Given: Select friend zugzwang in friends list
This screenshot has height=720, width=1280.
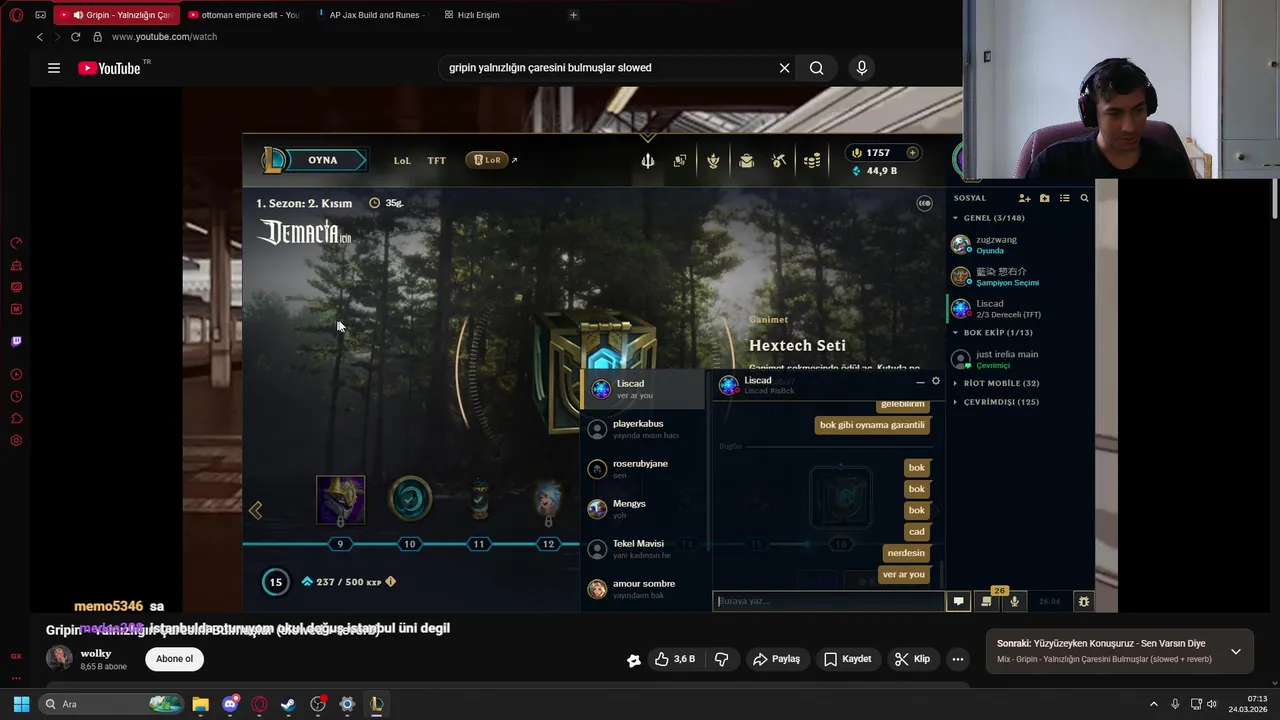Looking at the screenshot, I should (x=1018, y=245).
